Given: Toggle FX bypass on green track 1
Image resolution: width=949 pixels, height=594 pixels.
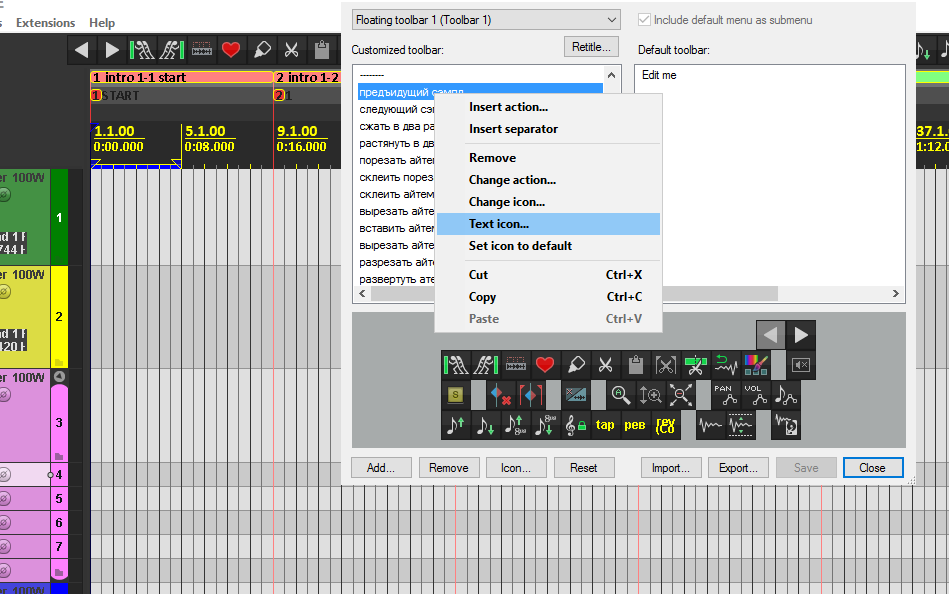Looking at the screenshot, I should (4, 195).
